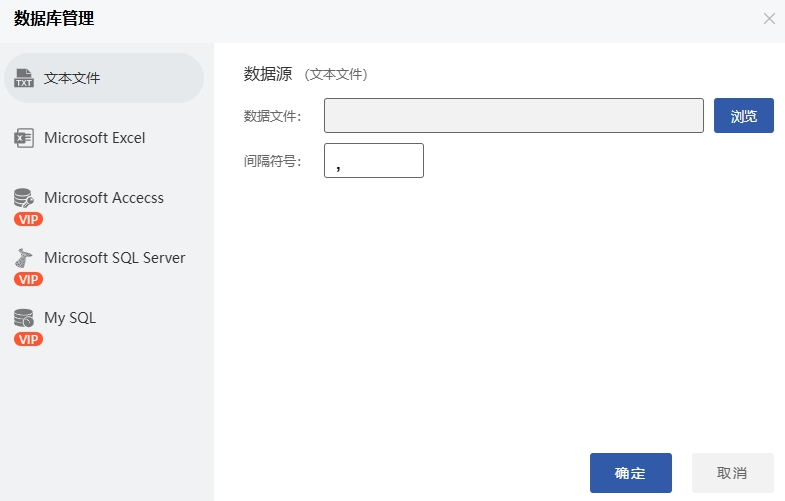Click the My SQL database icon
The image size is (785, 501).
coord(24,318)
